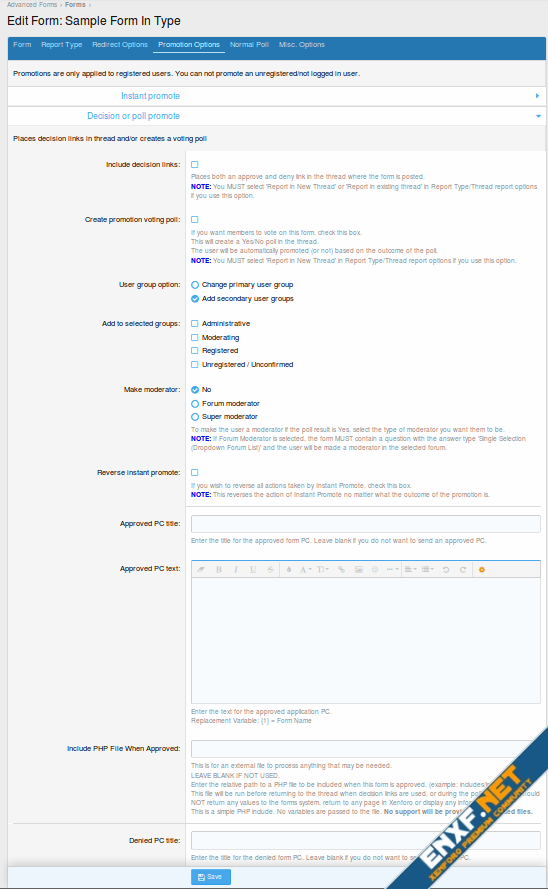Insert a smilie from the editor toolbar
Viewport: 548px width, 889px height.
[375, 569]
